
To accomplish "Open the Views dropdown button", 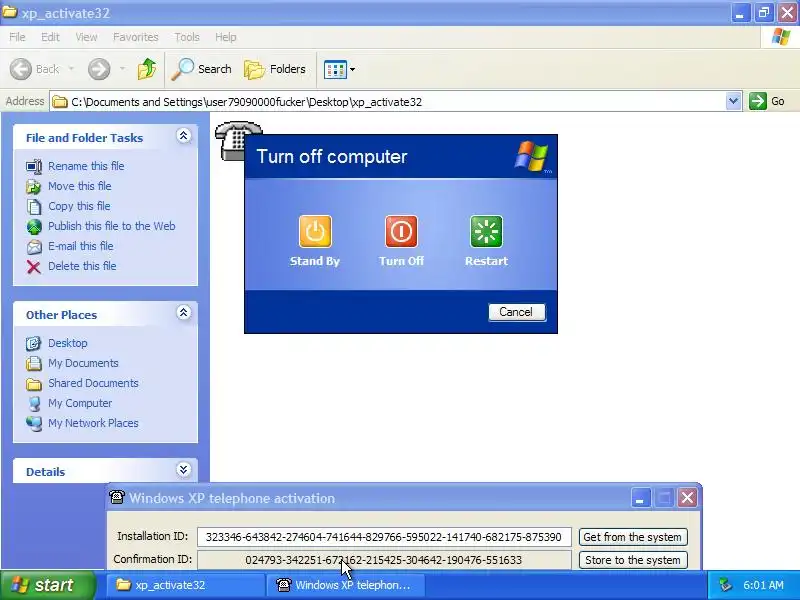I will (x=339, y=69).
